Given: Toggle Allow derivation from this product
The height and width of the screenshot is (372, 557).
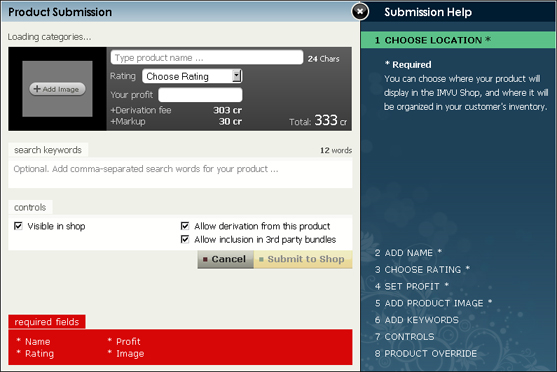Looking at the screenshot, I should coord(185,226).
